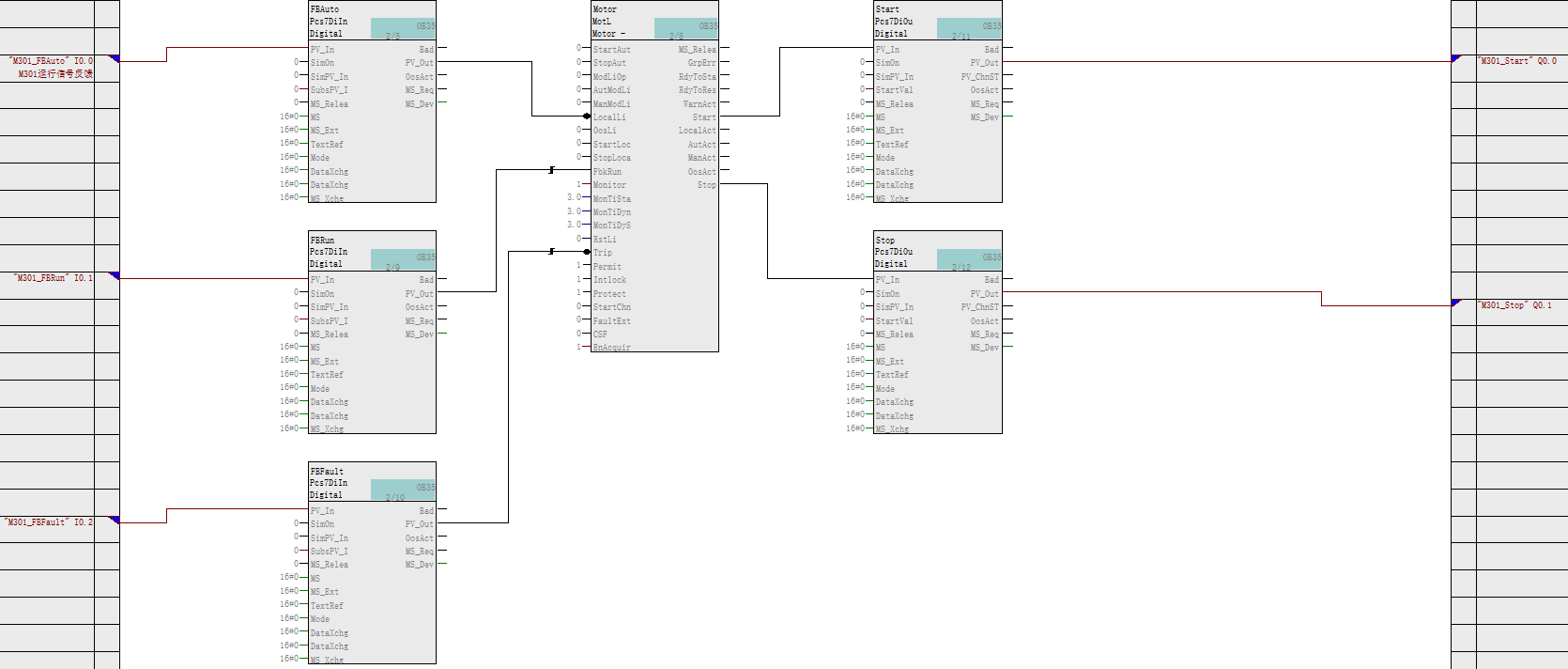Screen dimensions: 1568x669
Task: Select the Permit input on Motor block
Action: coord(607,267)
